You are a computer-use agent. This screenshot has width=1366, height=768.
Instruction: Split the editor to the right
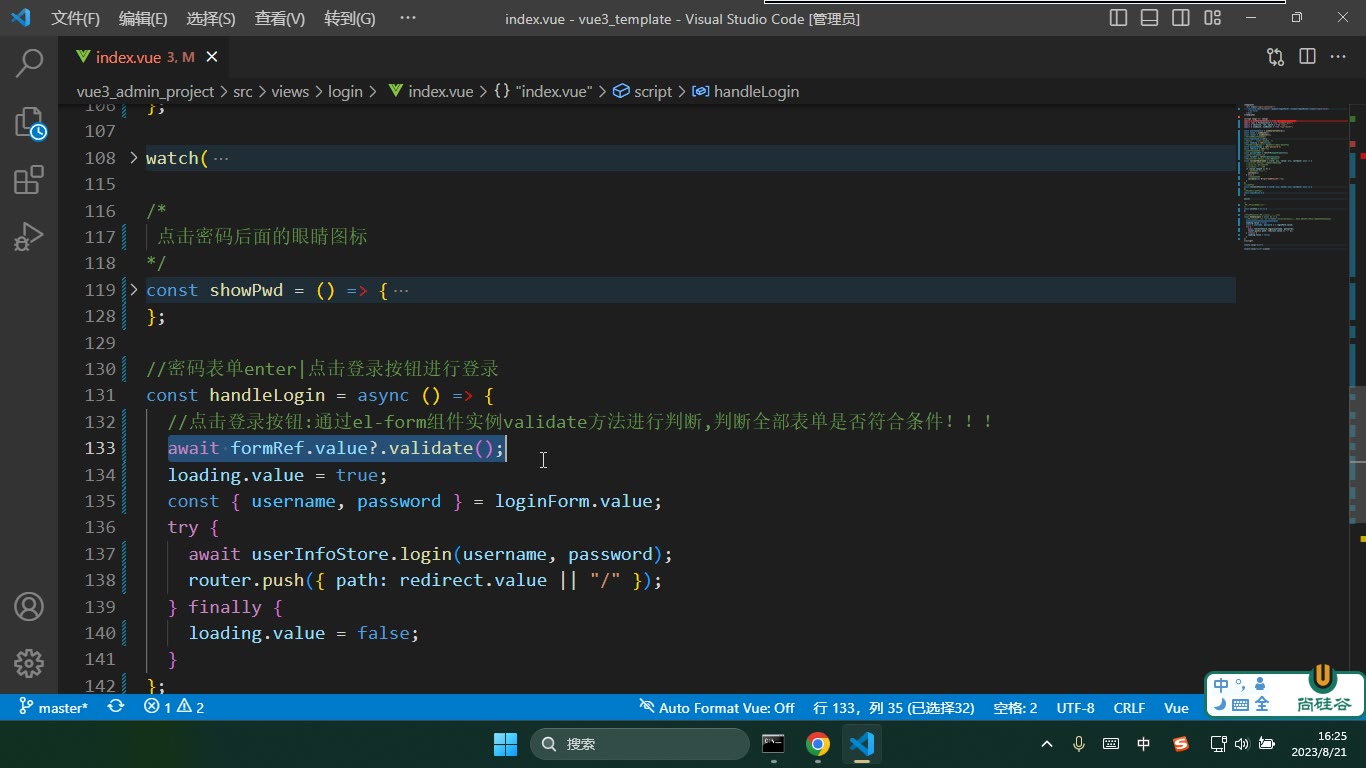click(x=1307, y=57)
